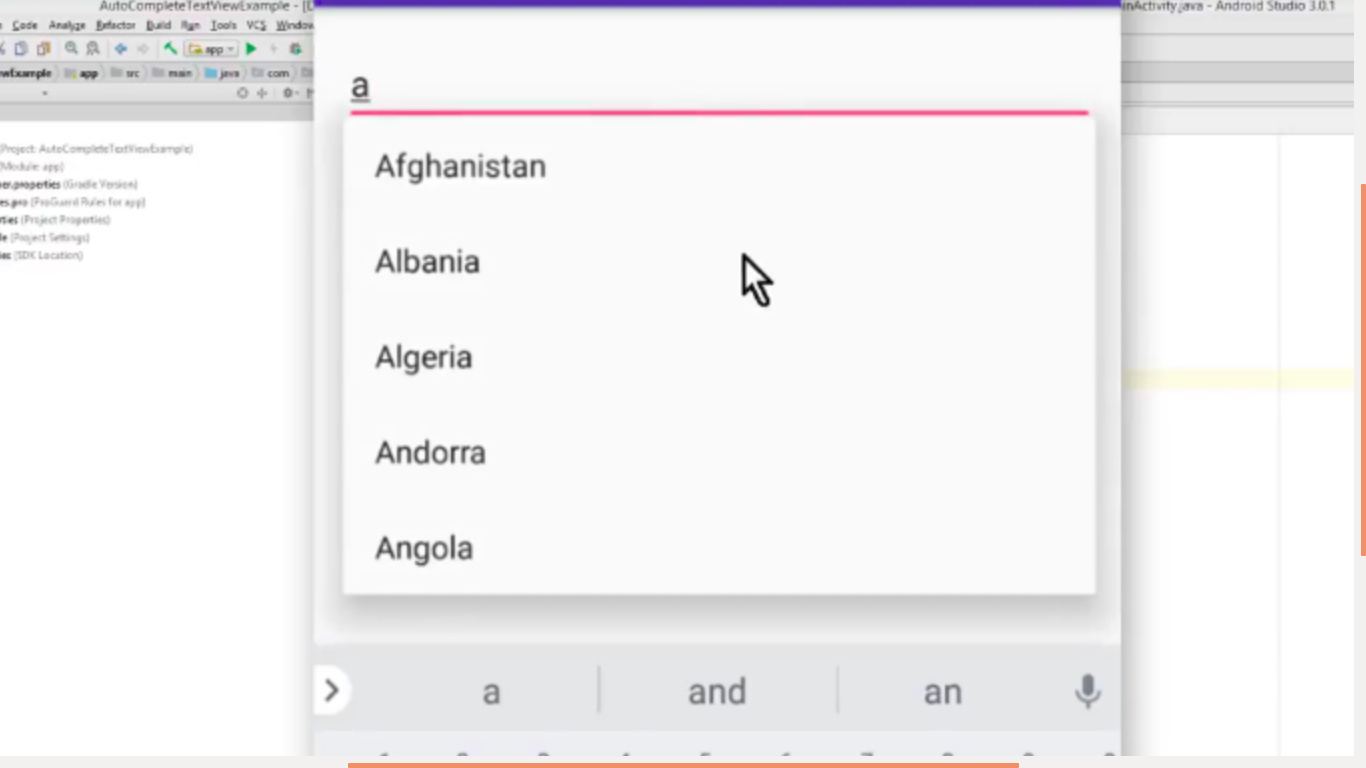Open the Project view selector dropdown arrow
Screen dimensions: 1366x768
44,93
